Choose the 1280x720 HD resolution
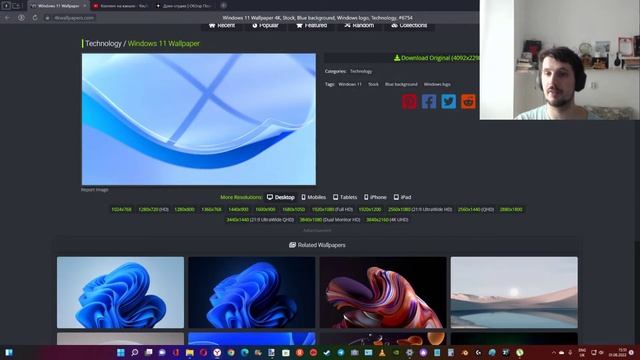The height and width of the screenshot is (360, 640). point(153,209)
